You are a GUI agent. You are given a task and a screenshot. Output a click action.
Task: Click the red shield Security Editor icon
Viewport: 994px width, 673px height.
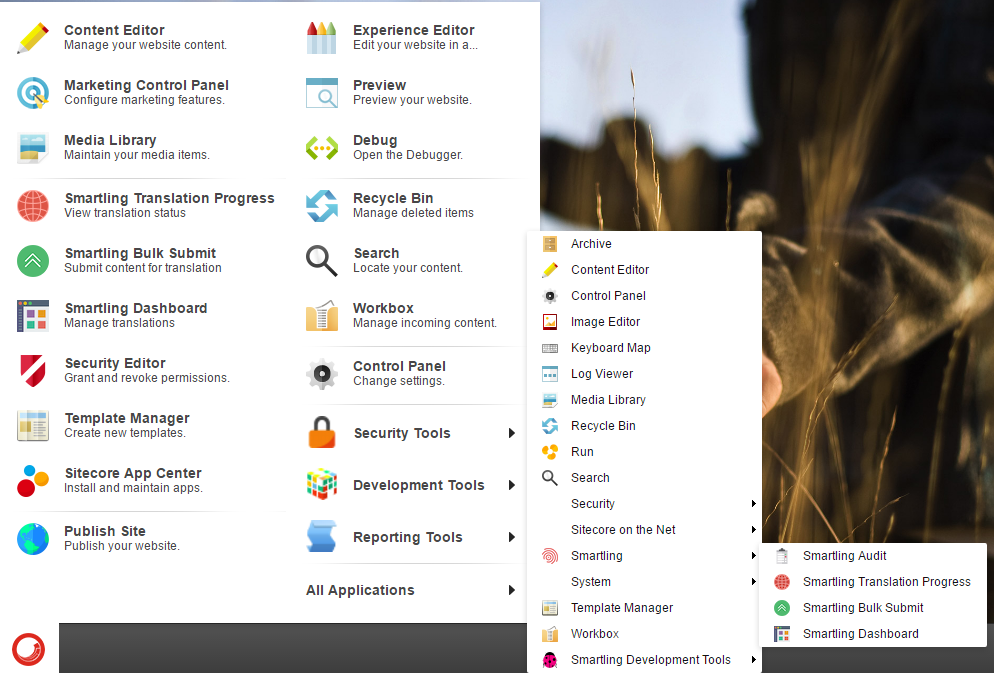pyautogui.click(x=33, y=371)
